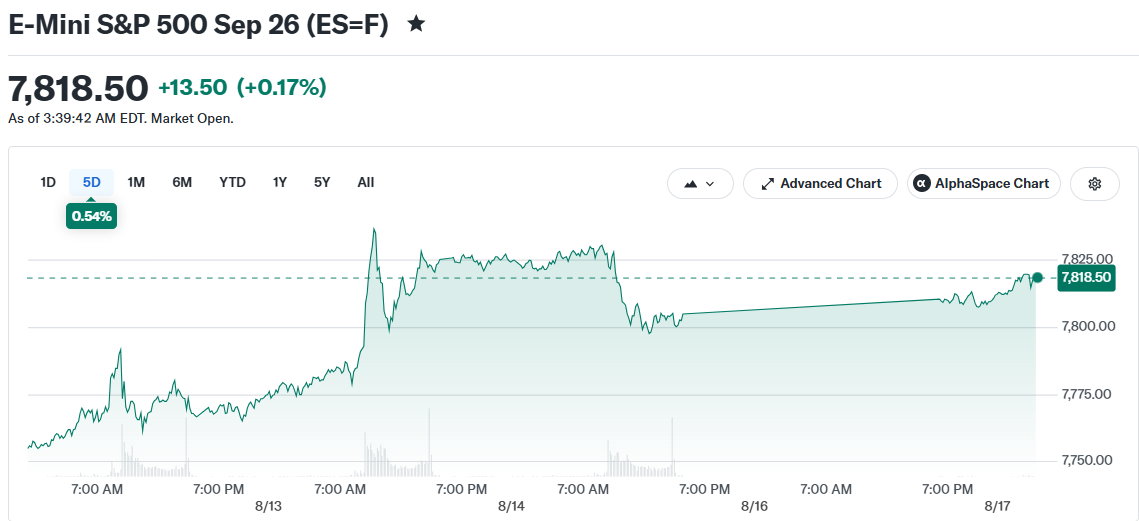
Task: Click the (+0.17%) percent change
Action: pyautogui.click(x=282, y=88)
